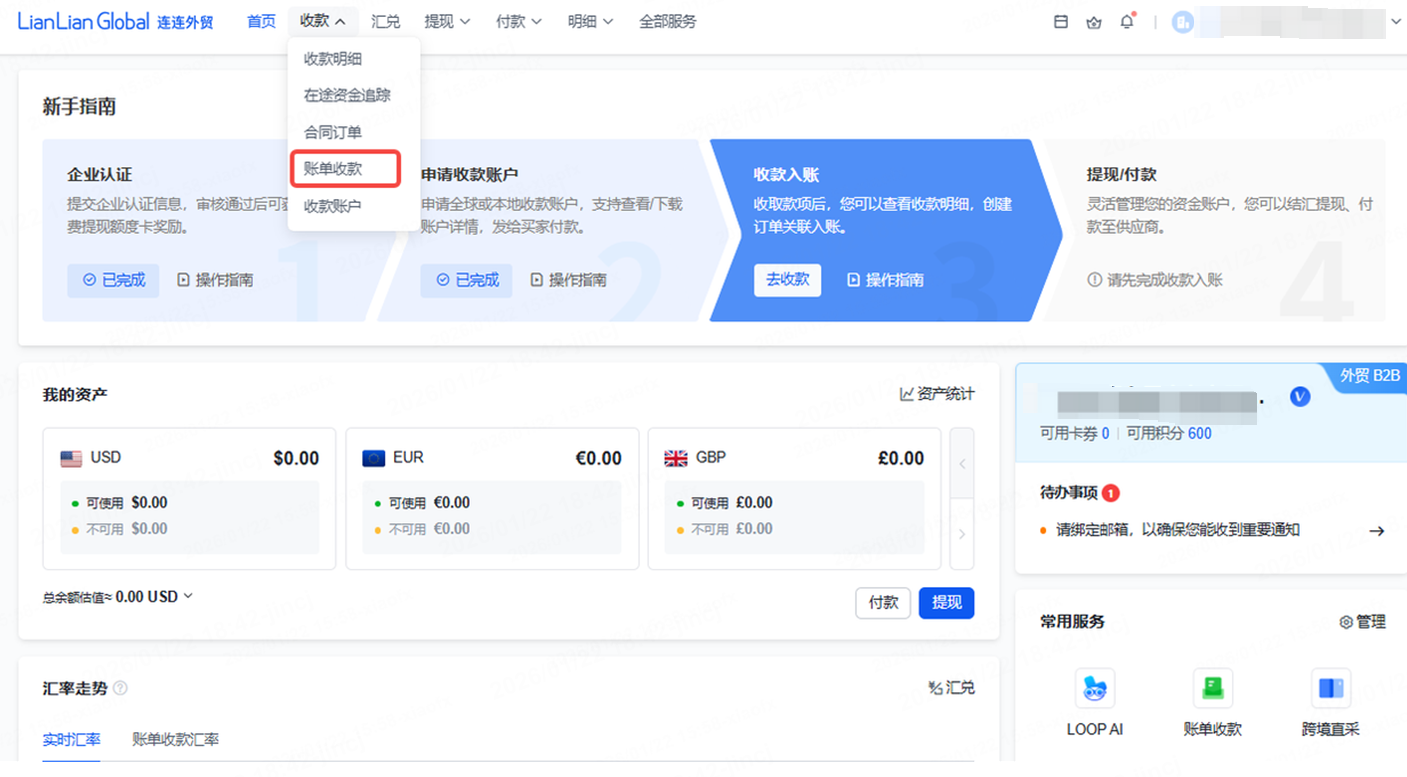Image resolution: width=1407 pixels, height=777 pixels.
Task: Open 操作指南 in the 企业认证 step
Action: (x=215, y=280)
